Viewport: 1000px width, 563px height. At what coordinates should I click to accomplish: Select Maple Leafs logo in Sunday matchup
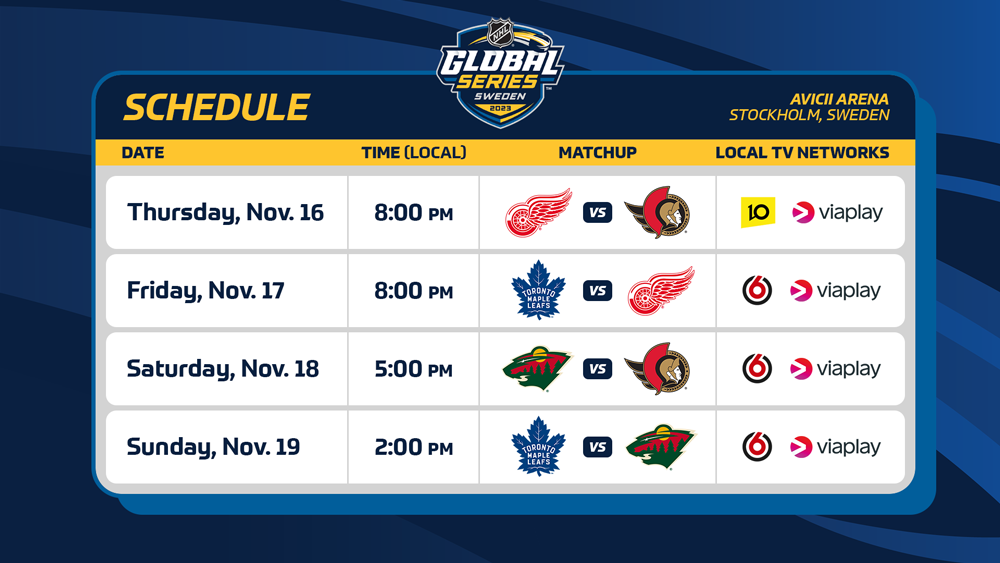[x=538, y=446]
